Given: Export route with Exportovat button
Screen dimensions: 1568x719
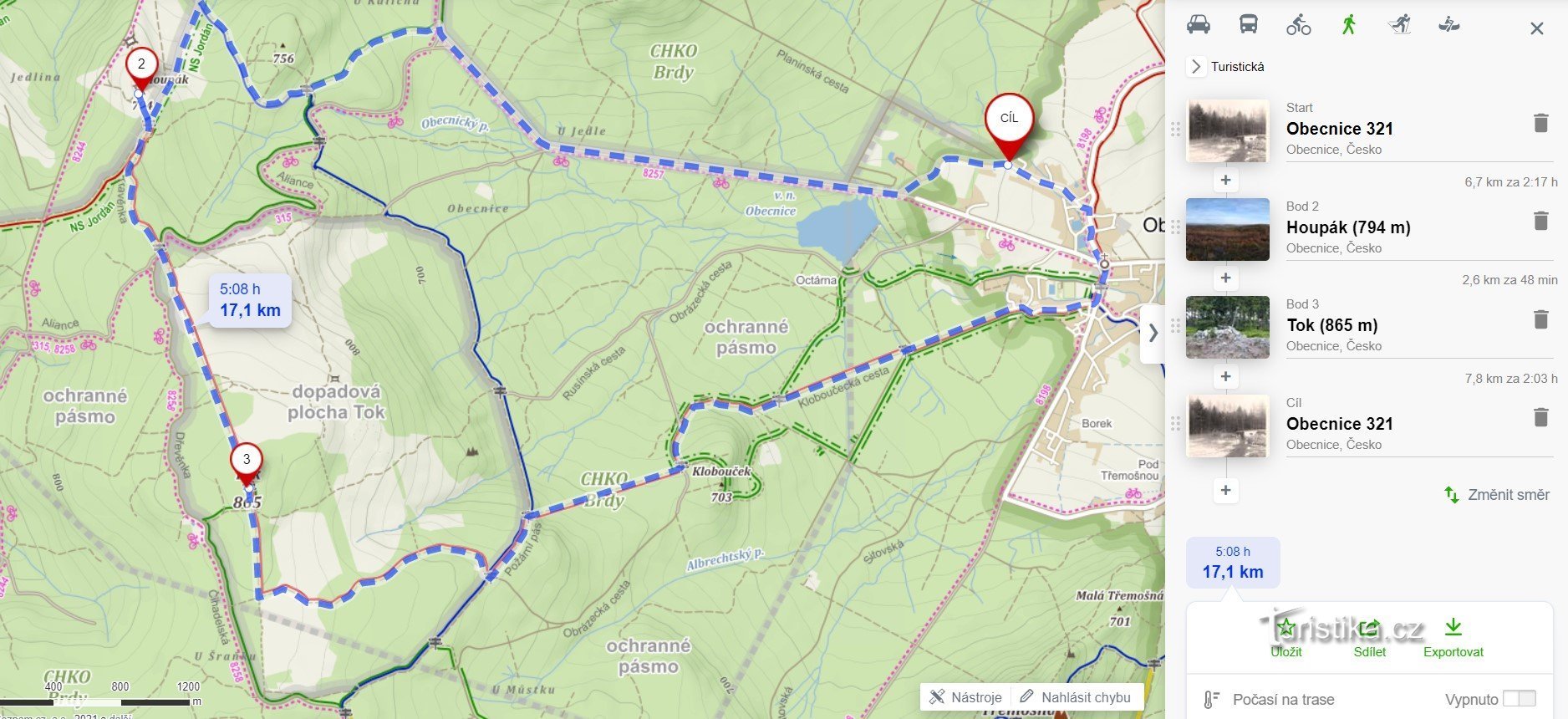Looking at the screenshot, I should (x=1453, y=638).
